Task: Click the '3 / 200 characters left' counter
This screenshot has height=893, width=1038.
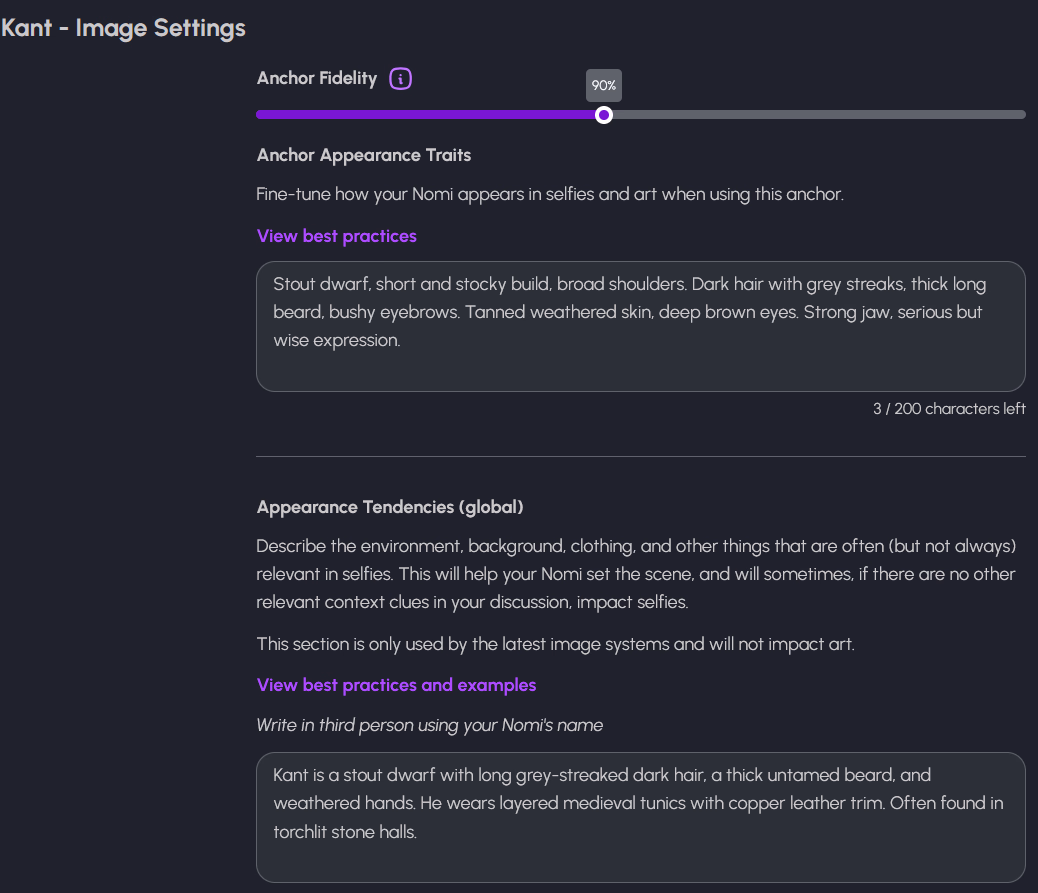Action: pos(948,409)
